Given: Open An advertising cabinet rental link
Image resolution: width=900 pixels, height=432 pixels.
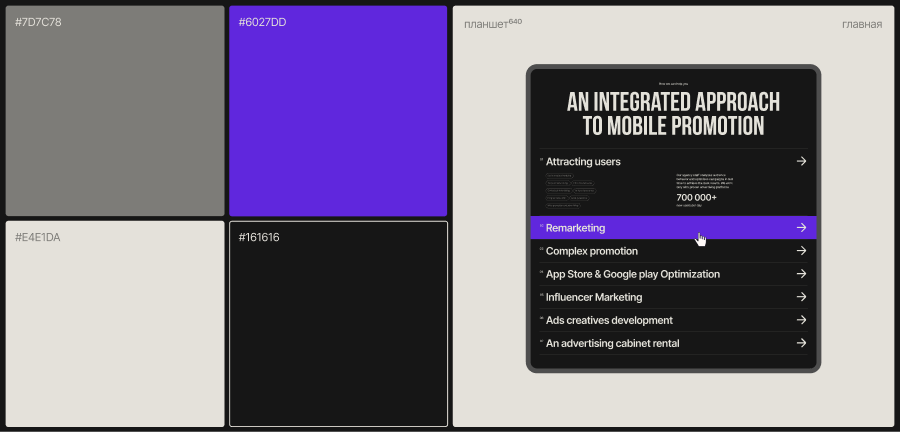Looking at the screenshot, I should [x=612, y=343].
